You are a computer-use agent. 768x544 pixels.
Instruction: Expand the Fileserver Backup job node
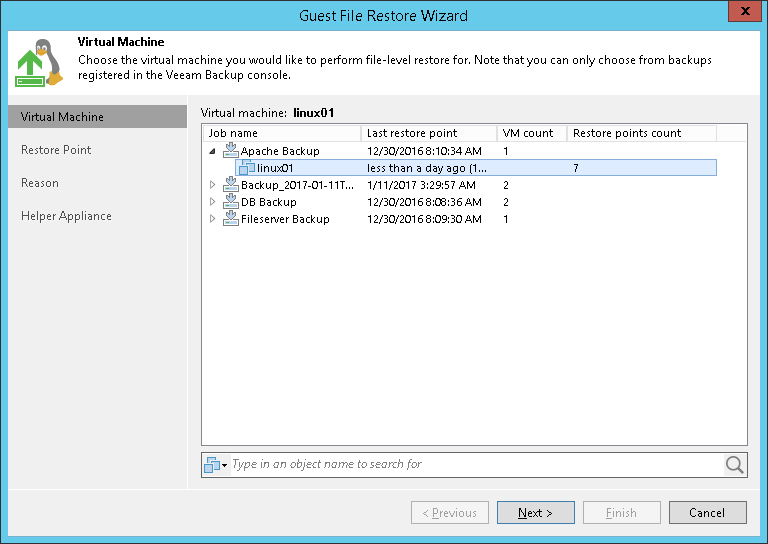(x=212, y=218)
